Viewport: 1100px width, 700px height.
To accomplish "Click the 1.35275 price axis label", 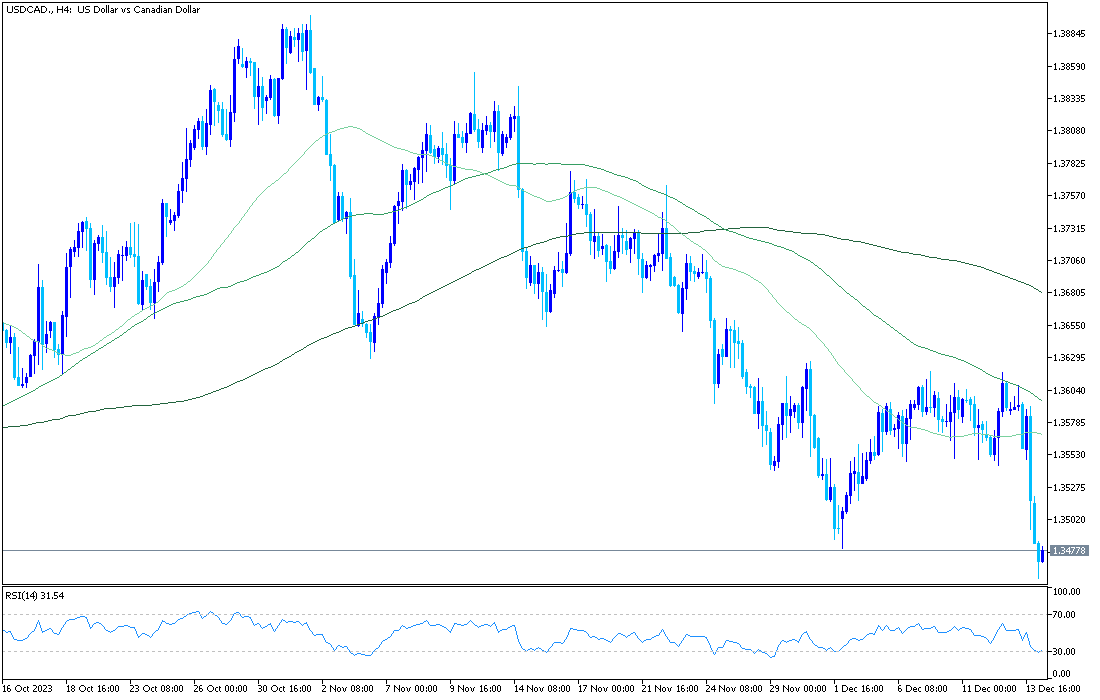I will 1070,487.
